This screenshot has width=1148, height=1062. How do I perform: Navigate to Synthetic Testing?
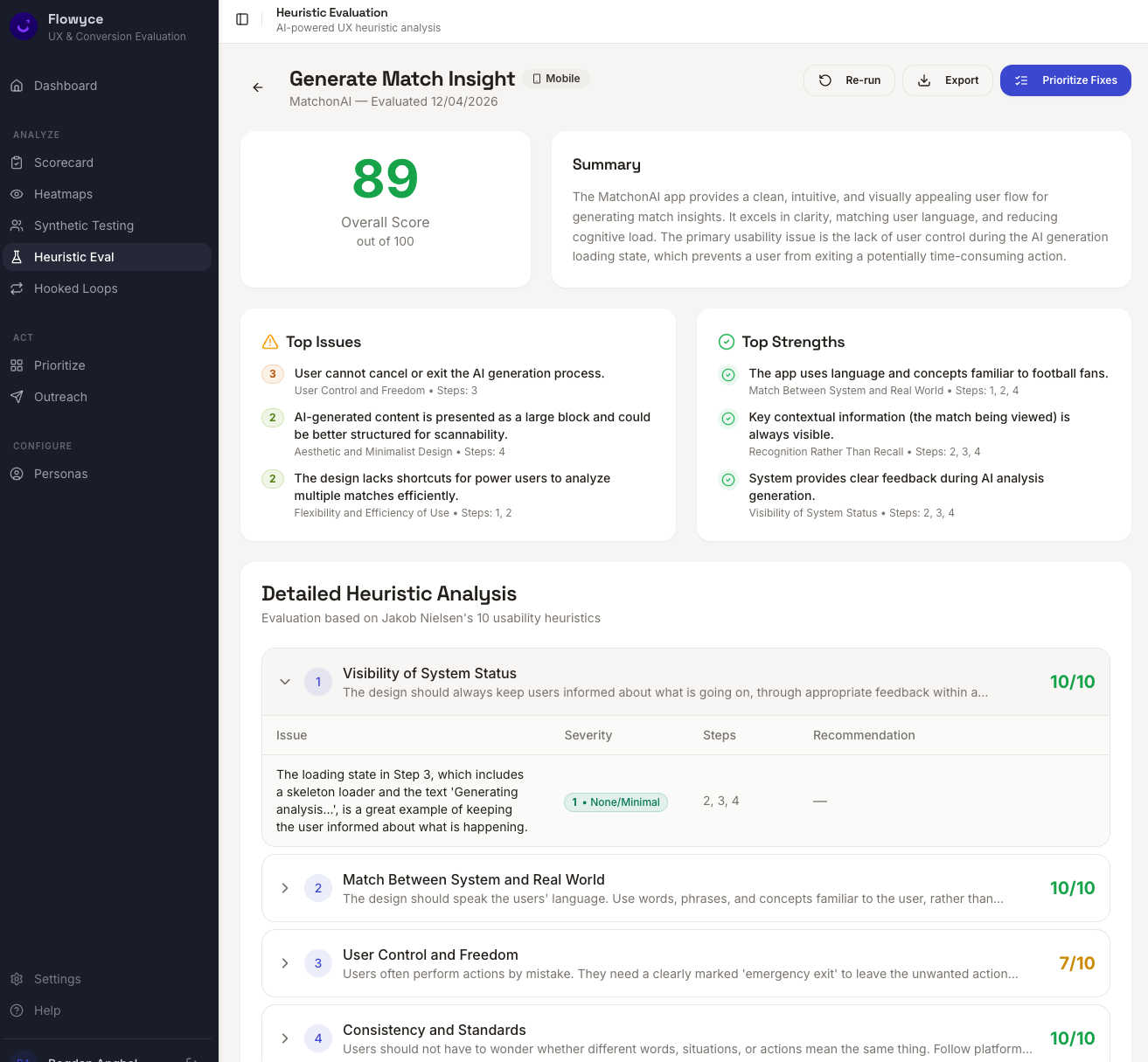[106, 226]
